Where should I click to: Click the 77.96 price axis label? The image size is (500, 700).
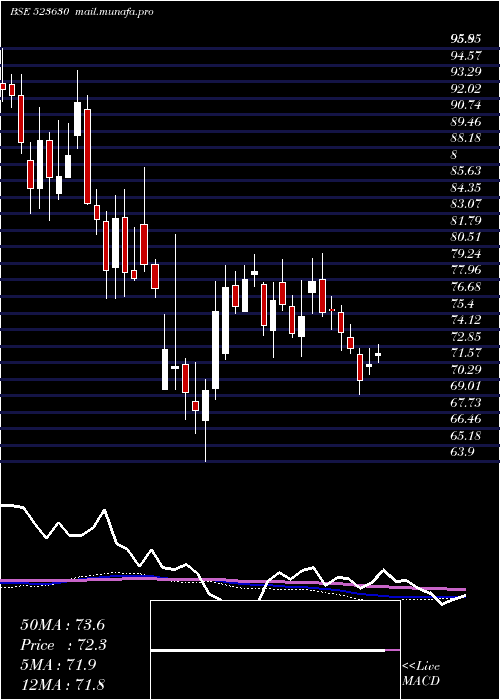point(466,270)
